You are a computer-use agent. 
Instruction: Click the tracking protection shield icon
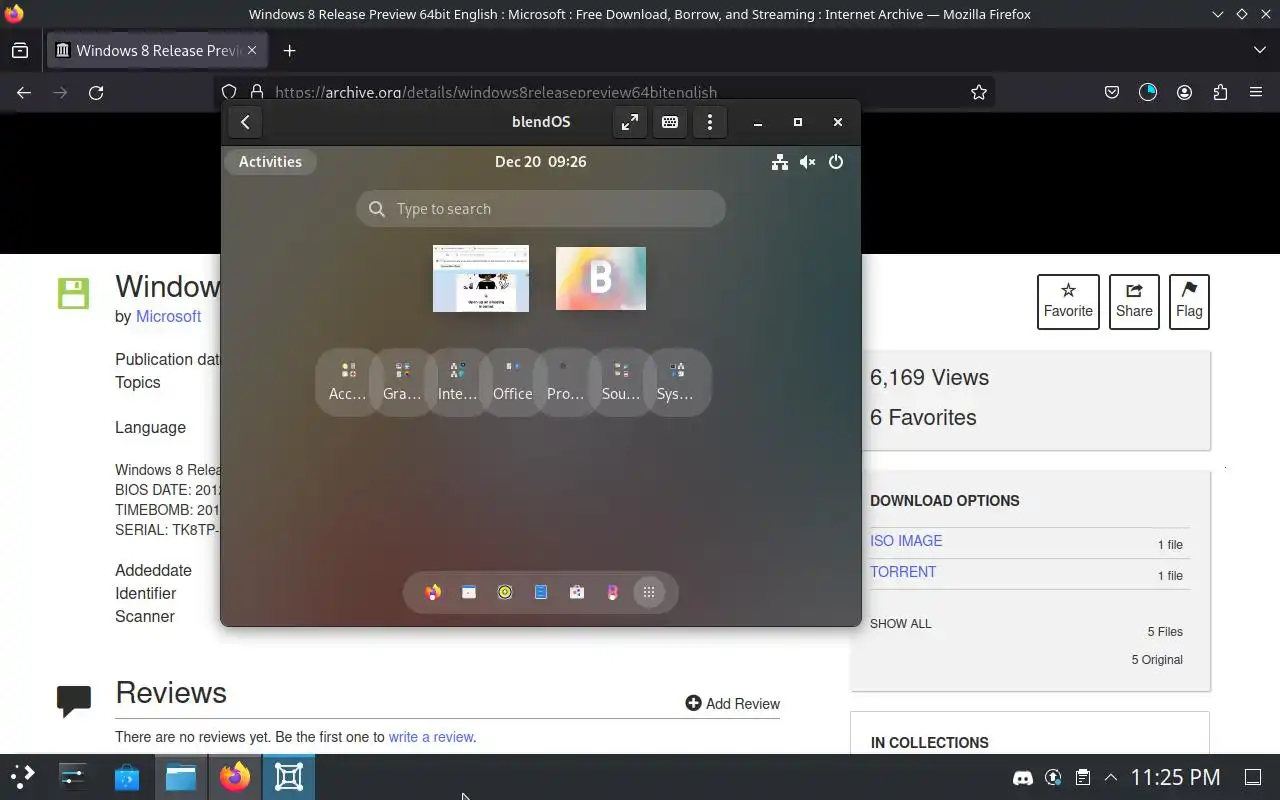(x=229, y=92)
